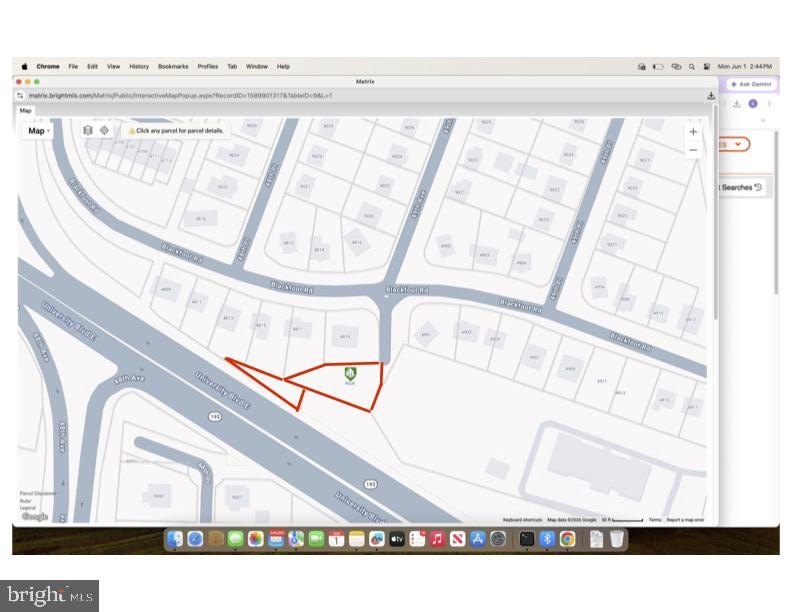Open the Report a map error link
The height and width of the screenshot is (612, 792).
click(685, 520)
